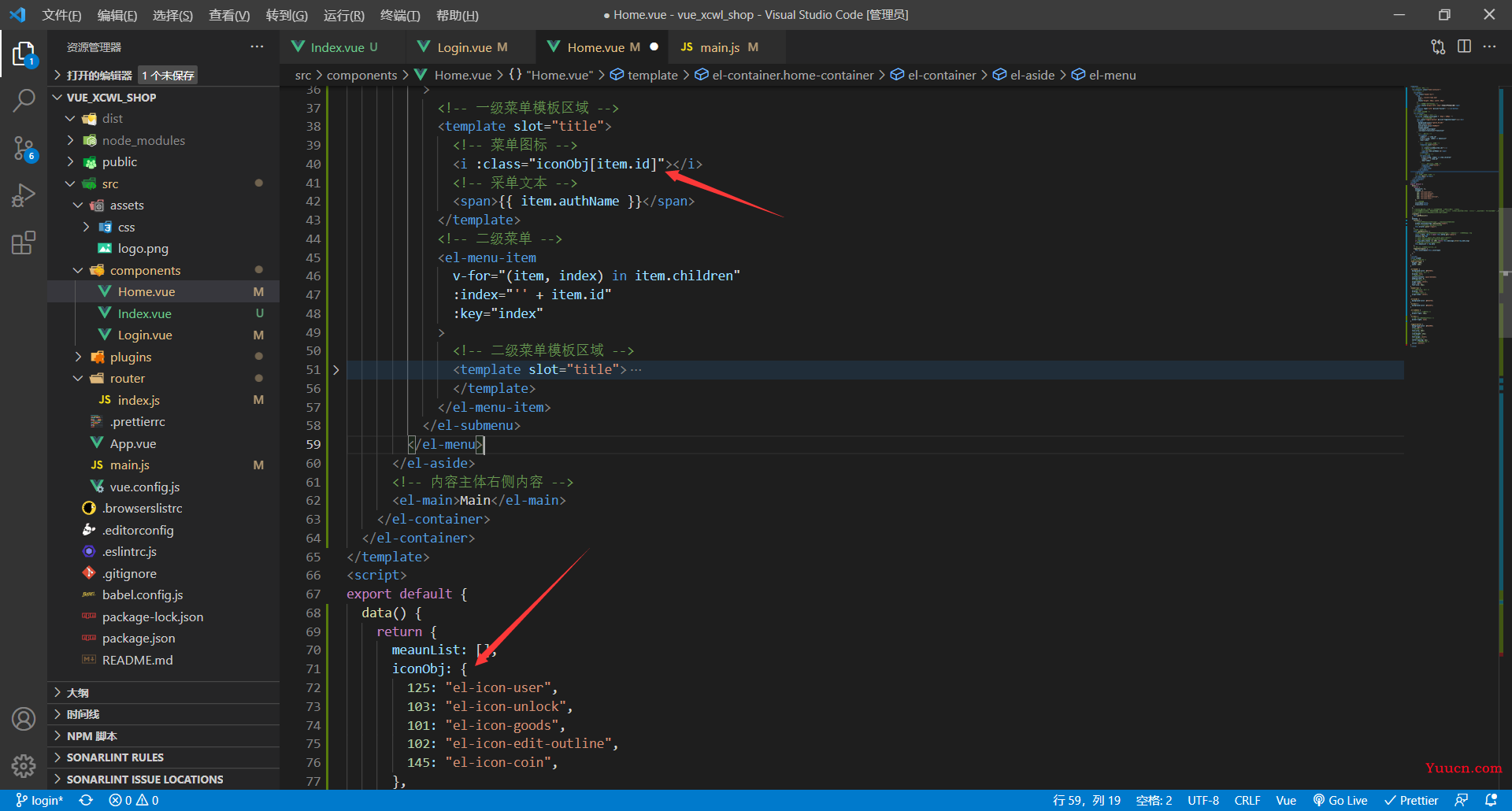Open the Explorer view in activity bar

coord(24,54)
